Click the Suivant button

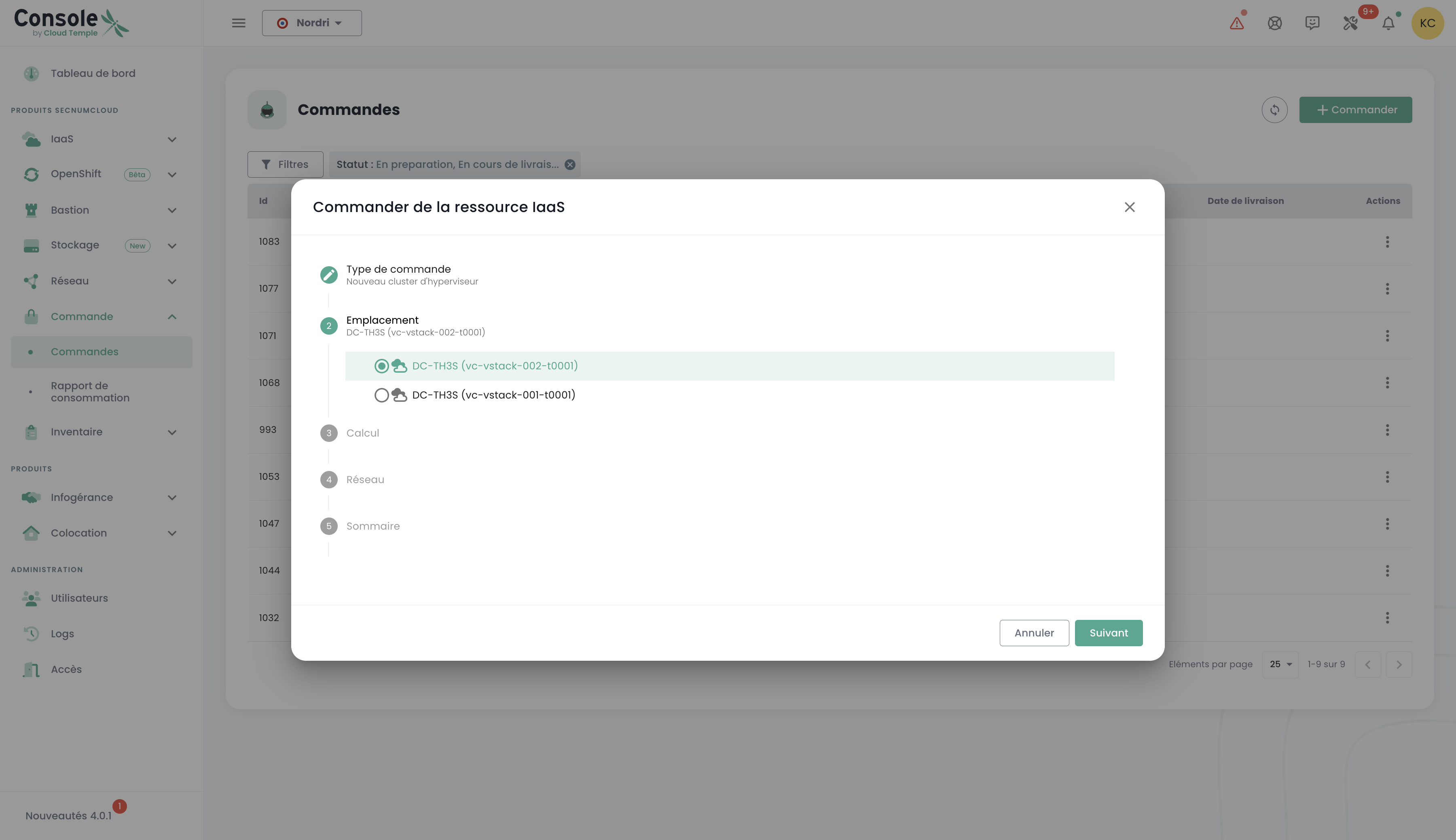click(x=1108, y=633)
